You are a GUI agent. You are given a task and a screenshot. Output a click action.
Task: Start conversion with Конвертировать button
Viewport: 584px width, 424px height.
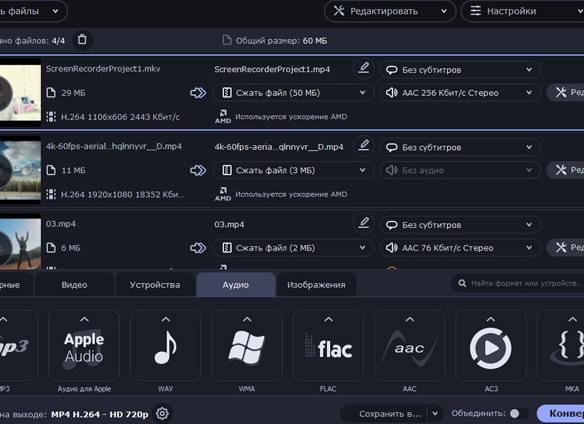pos(561,414)
